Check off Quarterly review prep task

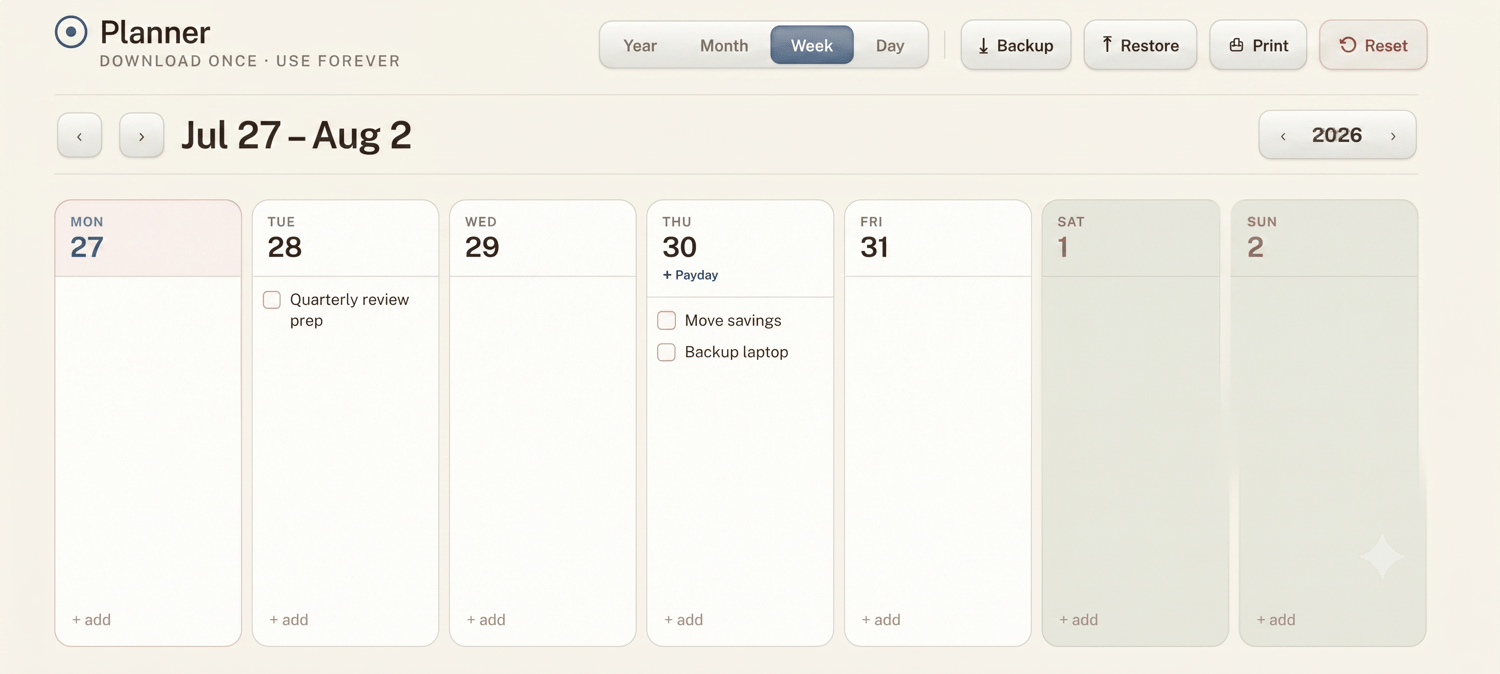pos(272,300)
